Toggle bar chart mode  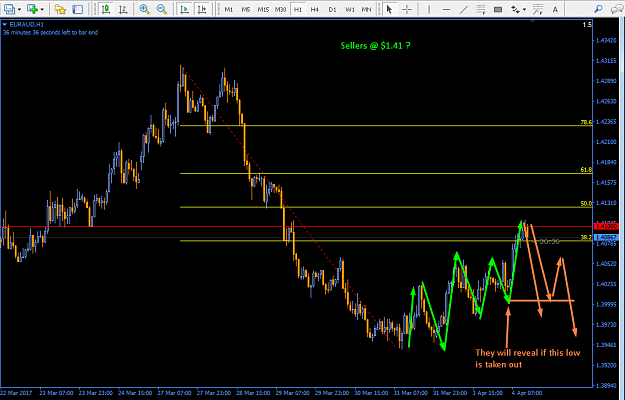123,9
